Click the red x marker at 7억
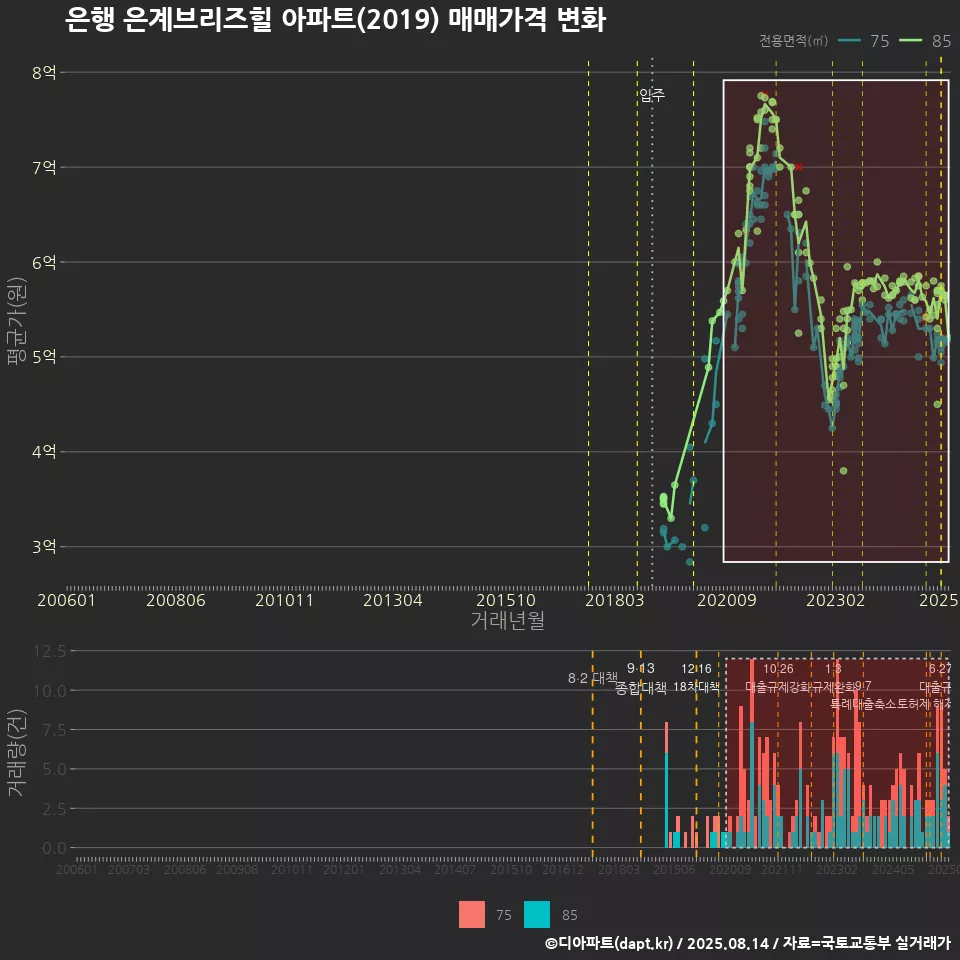The width and height of the screenshot is (960, 960). [x=798, y=167]
